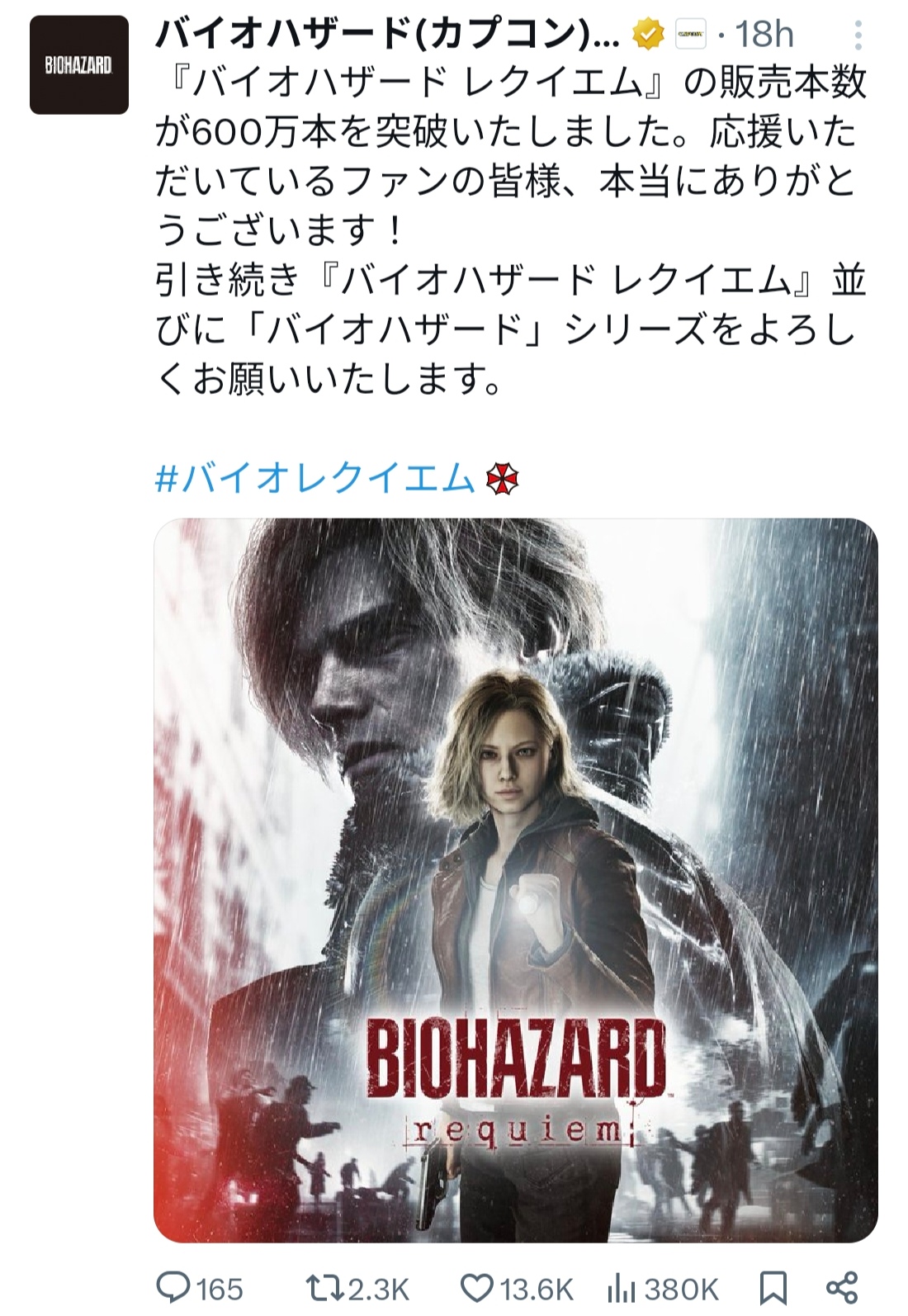This screenshot has width=908, height=1316.
Task: Open the #バイオレクイエム hashtag link
Action: point(315,479)
